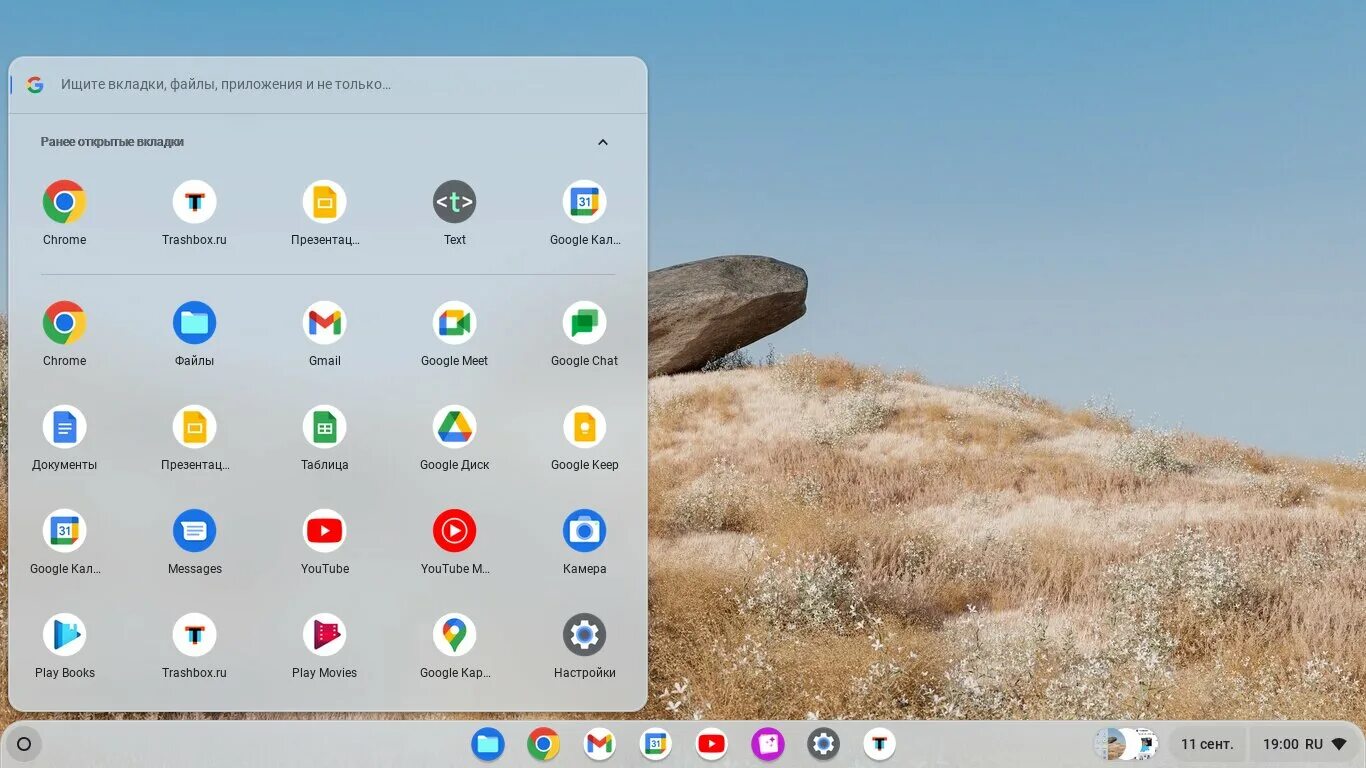Open Chrome in the recently opened tabs row

tap(64, 212)
